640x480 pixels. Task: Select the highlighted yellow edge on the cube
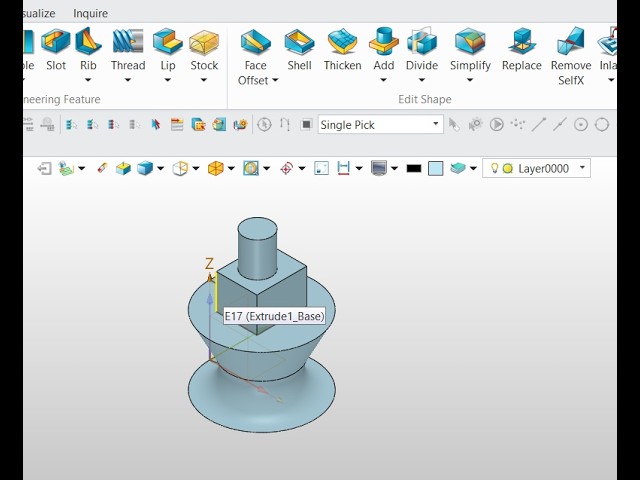[216, 292]
